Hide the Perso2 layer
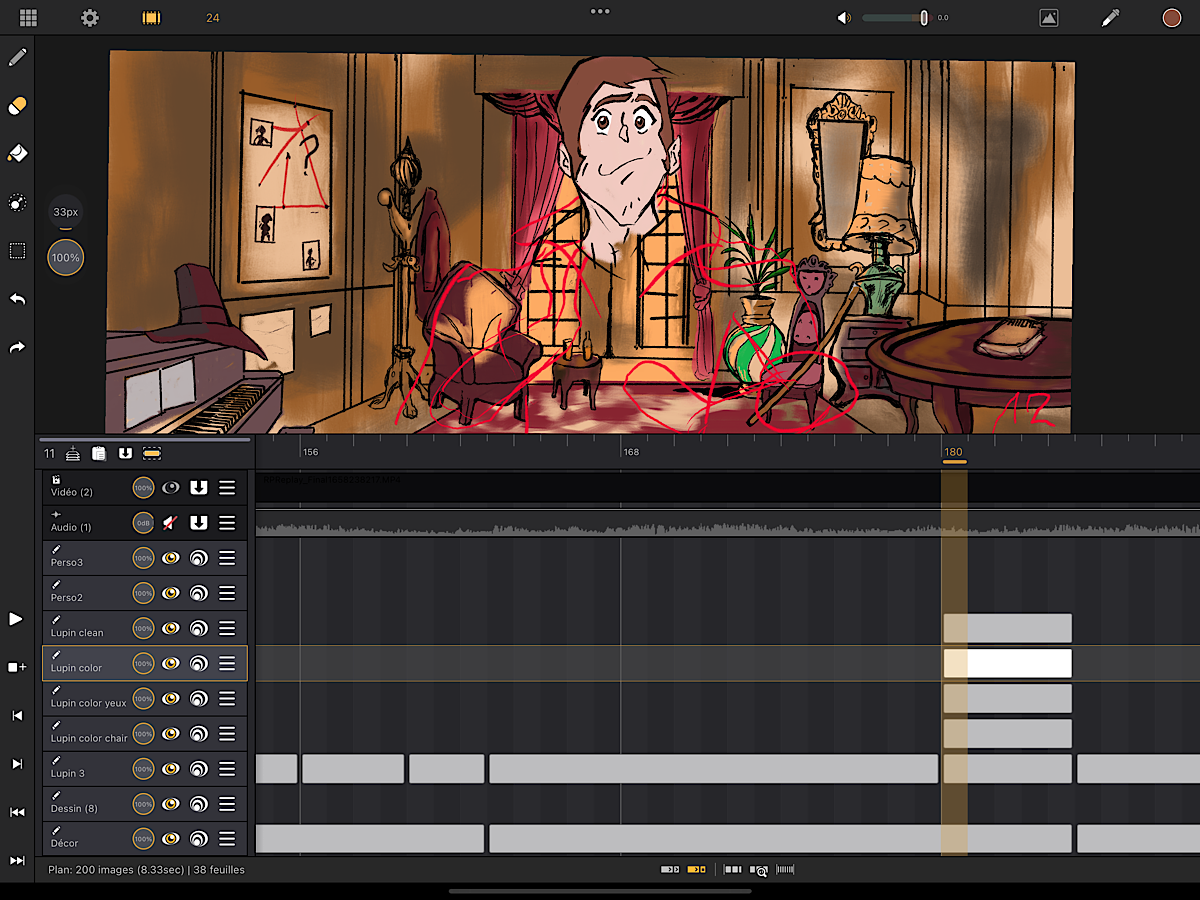The height and width of the screenshot is (900, 1200). (x=171, y=593)
